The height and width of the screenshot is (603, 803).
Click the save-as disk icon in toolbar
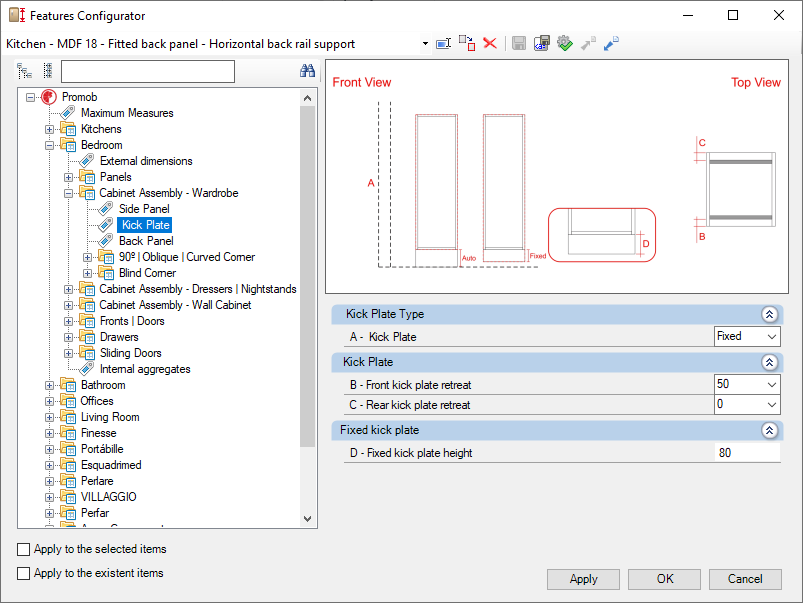click(542, 44)
